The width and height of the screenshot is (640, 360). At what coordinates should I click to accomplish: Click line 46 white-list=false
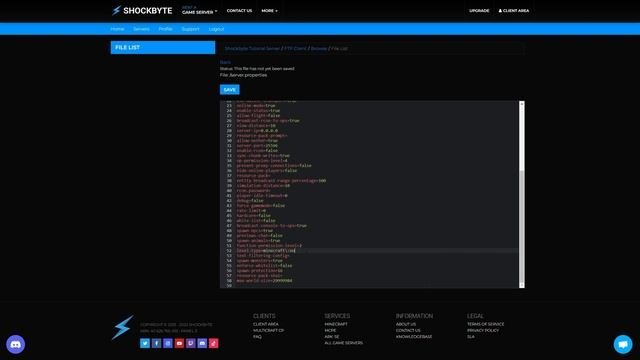point(256,220)
